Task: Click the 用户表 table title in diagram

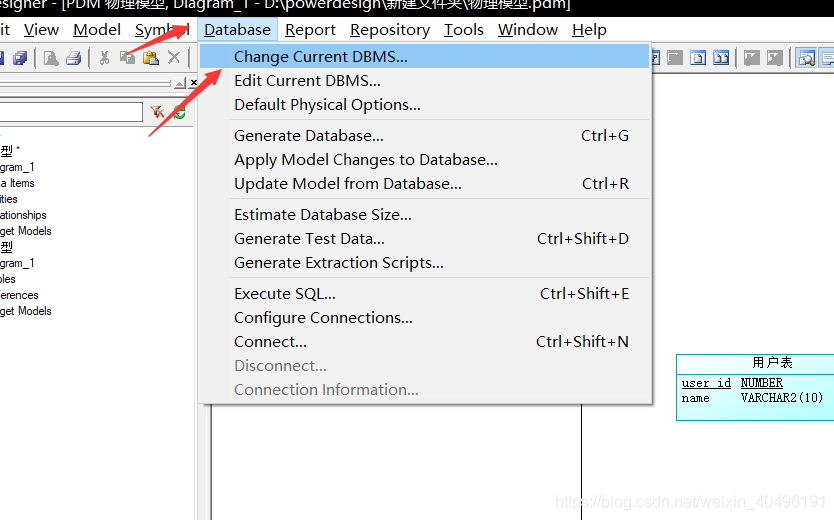Action: click(772, 363)
